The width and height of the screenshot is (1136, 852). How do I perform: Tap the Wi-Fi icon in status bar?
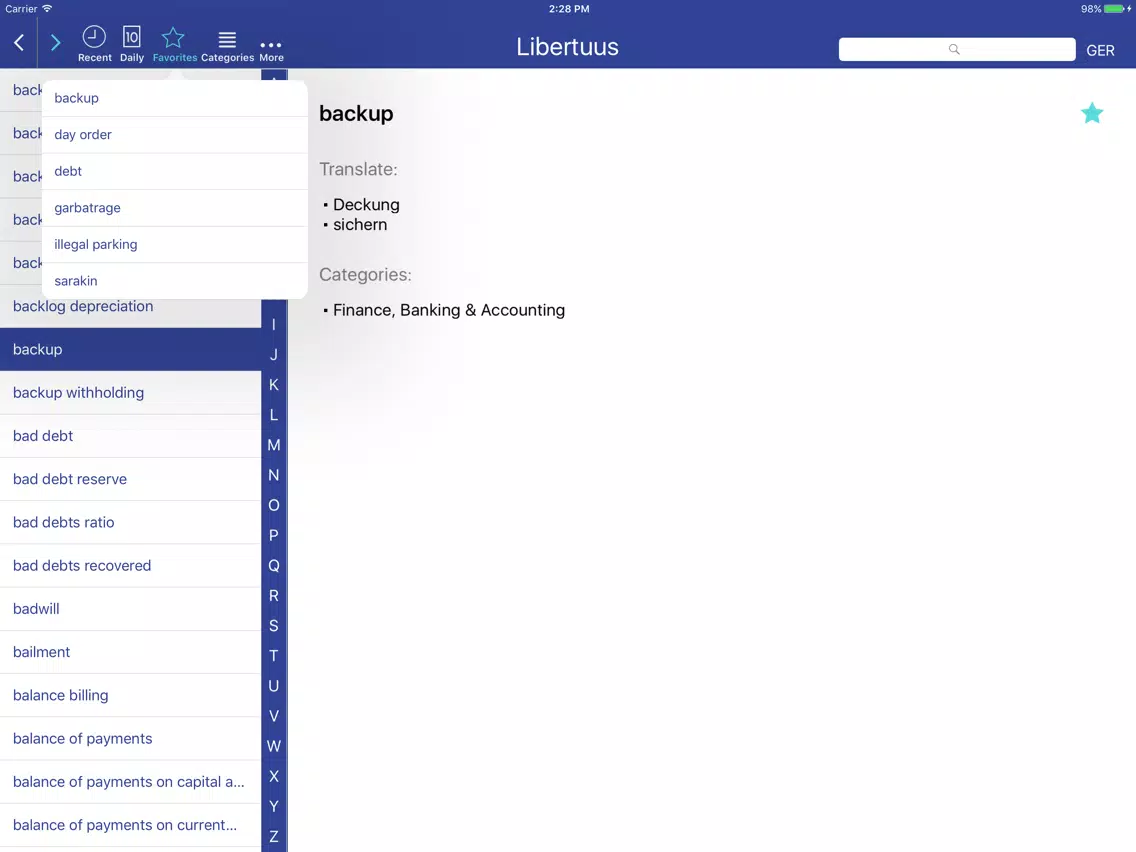tap(47, 9)
